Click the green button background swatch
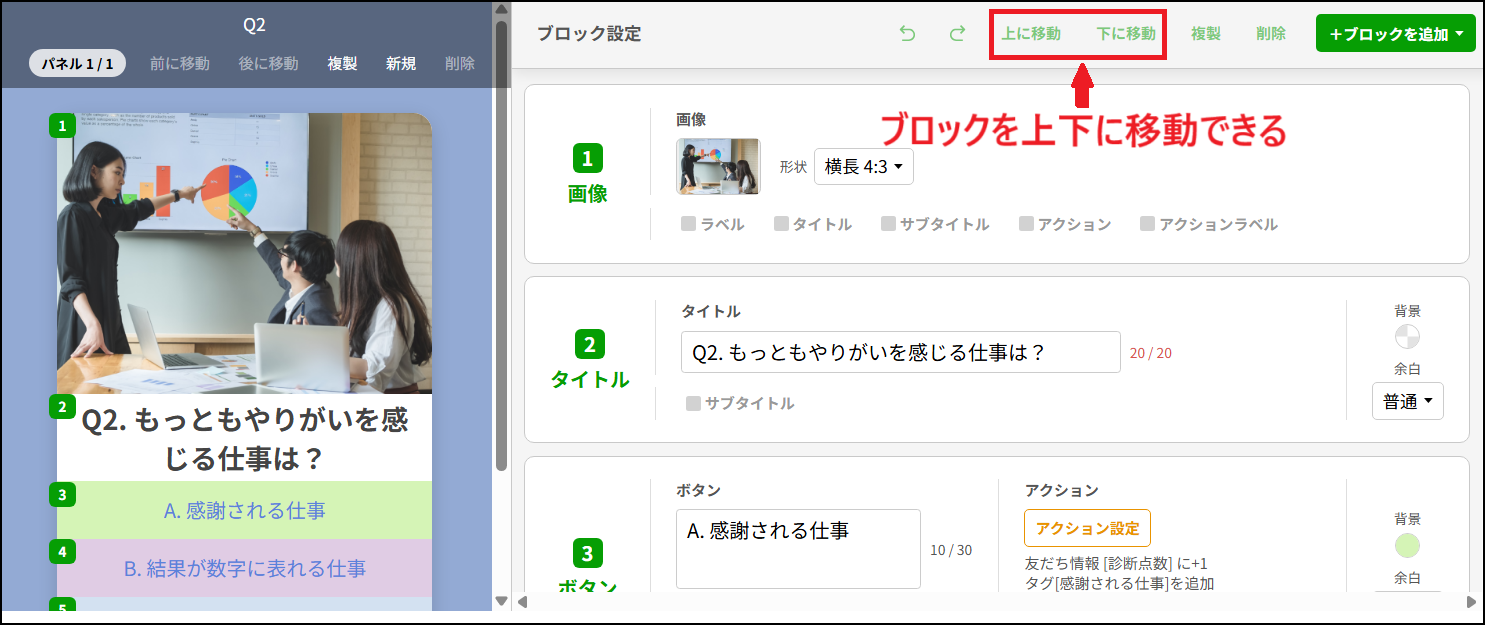Image resolution: width=1485 pixels, height=625 pixels. tap(1407, 545)
